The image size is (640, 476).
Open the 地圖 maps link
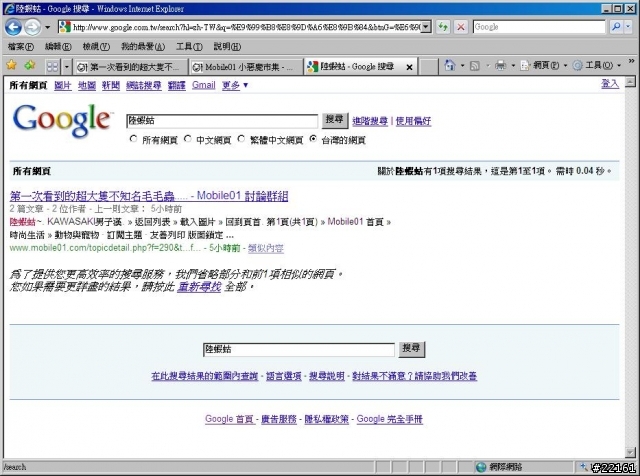pos(87,85)
